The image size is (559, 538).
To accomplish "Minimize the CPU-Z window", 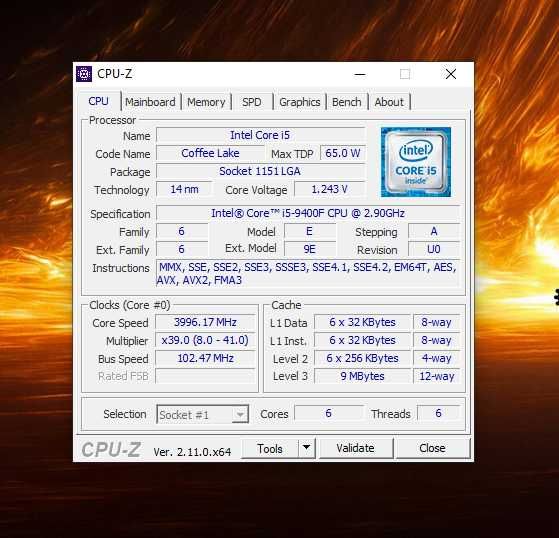I will point(360,74).
